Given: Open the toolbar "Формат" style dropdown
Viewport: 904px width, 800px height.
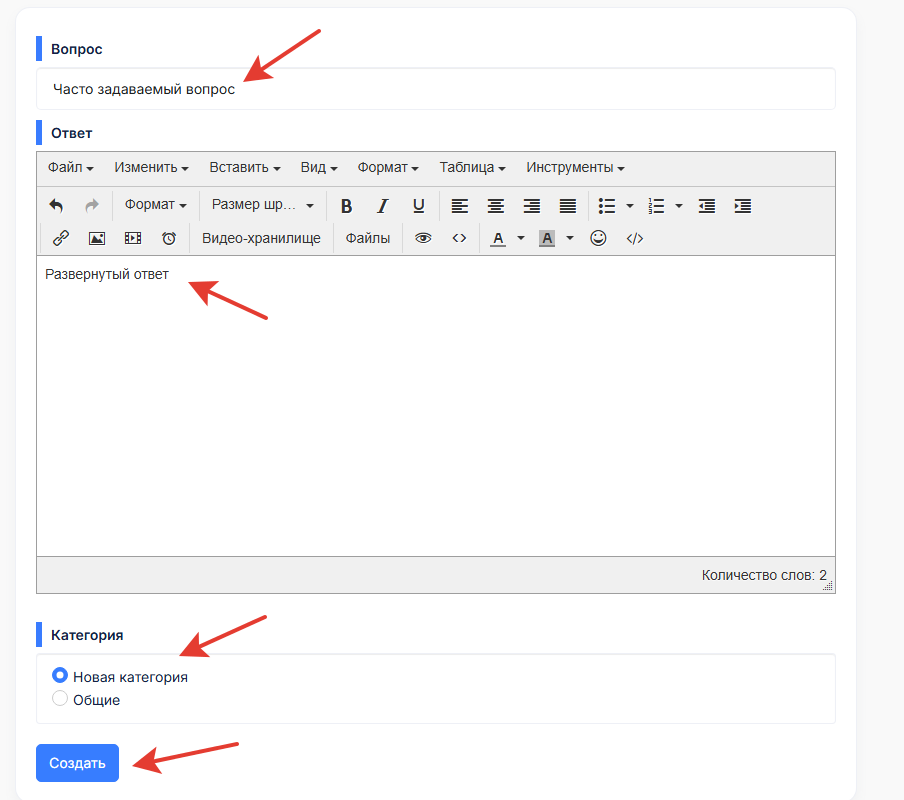Looking at the screenshot, I should 155,205.
